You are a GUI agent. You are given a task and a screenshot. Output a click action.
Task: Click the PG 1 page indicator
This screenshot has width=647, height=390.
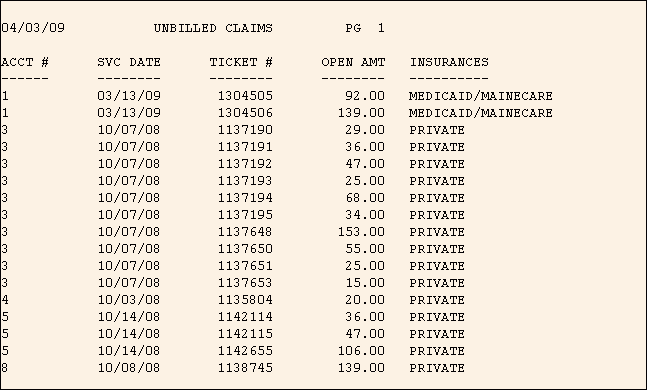pyautogui.click(x=365, y=28)
